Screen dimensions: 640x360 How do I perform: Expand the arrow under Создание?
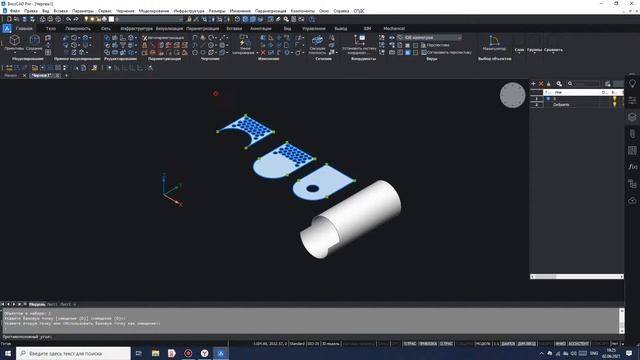34,53
